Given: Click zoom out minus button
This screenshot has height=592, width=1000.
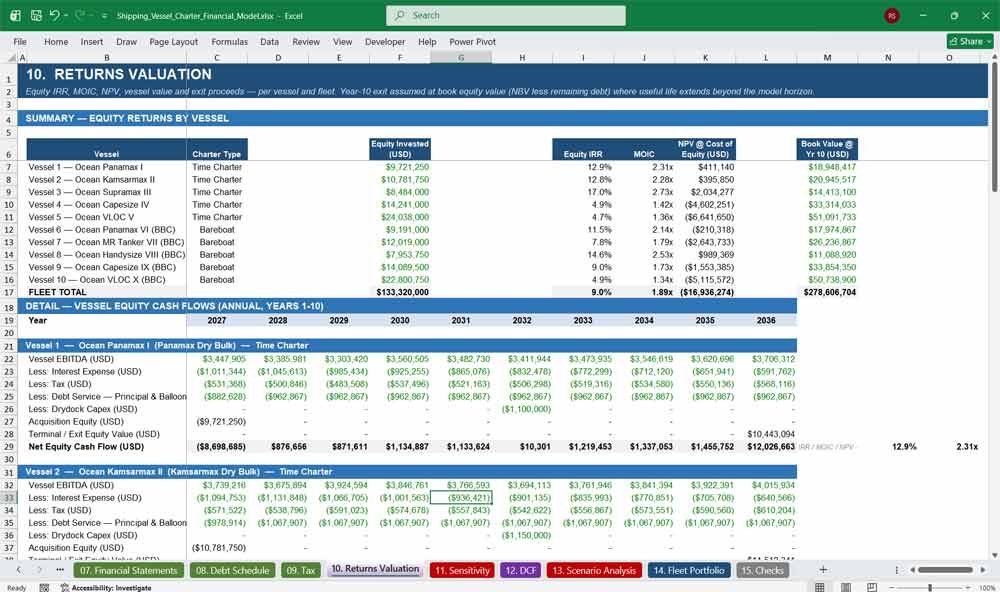Looking at the screenshot, I should (x=892, y=588).
